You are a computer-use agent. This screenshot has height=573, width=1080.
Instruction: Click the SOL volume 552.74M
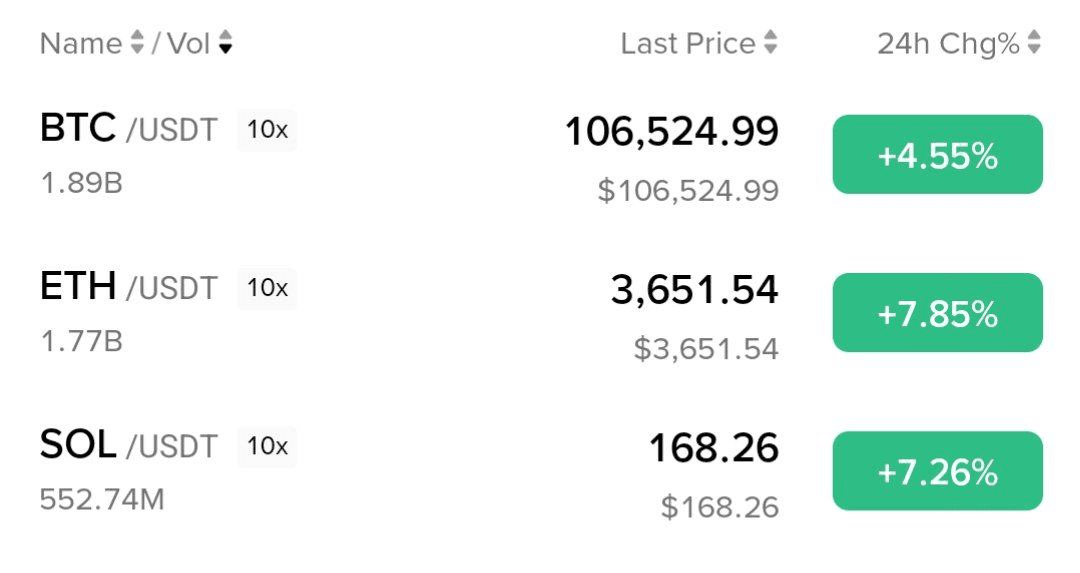click(102, 499)
